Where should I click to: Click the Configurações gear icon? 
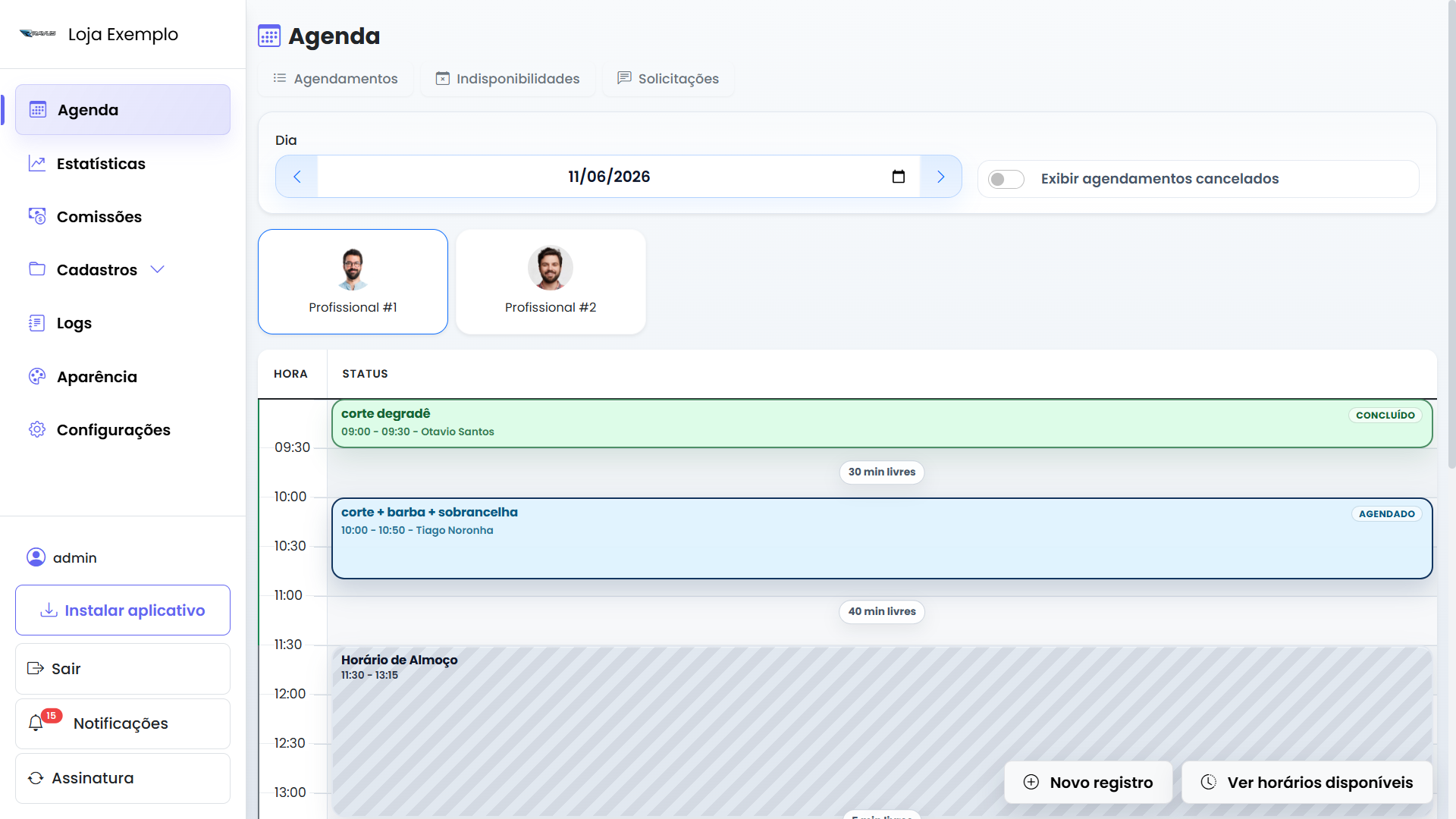[37, 429]
